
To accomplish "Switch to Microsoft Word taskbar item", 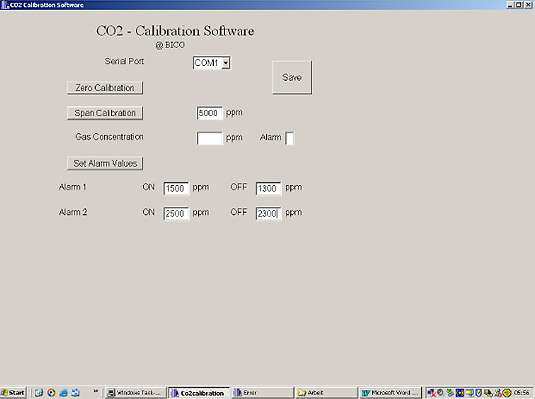I will 390,393.
